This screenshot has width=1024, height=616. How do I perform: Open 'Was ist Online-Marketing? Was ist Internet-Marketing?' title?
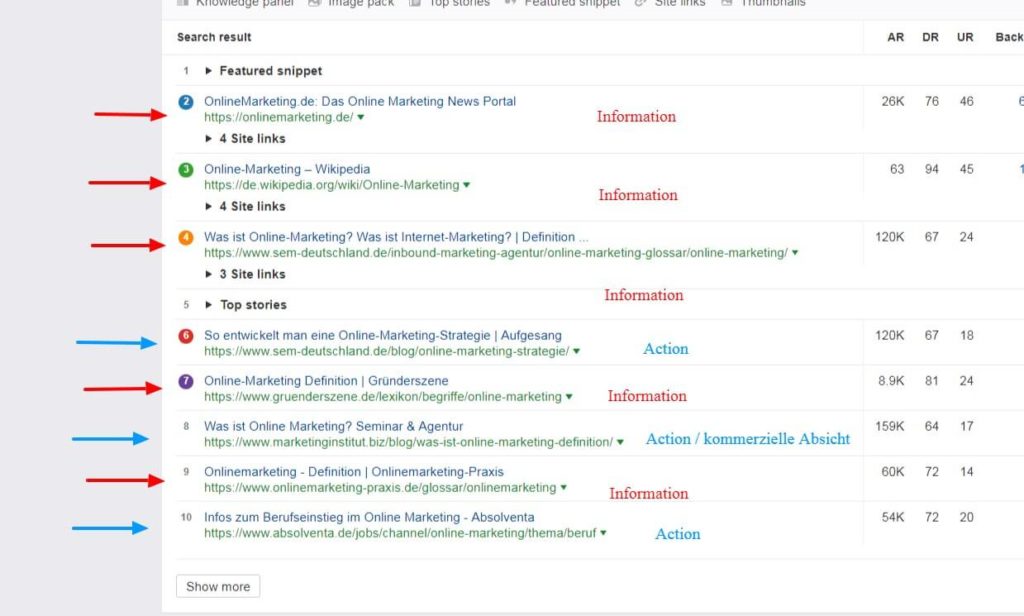click(396, 236)
